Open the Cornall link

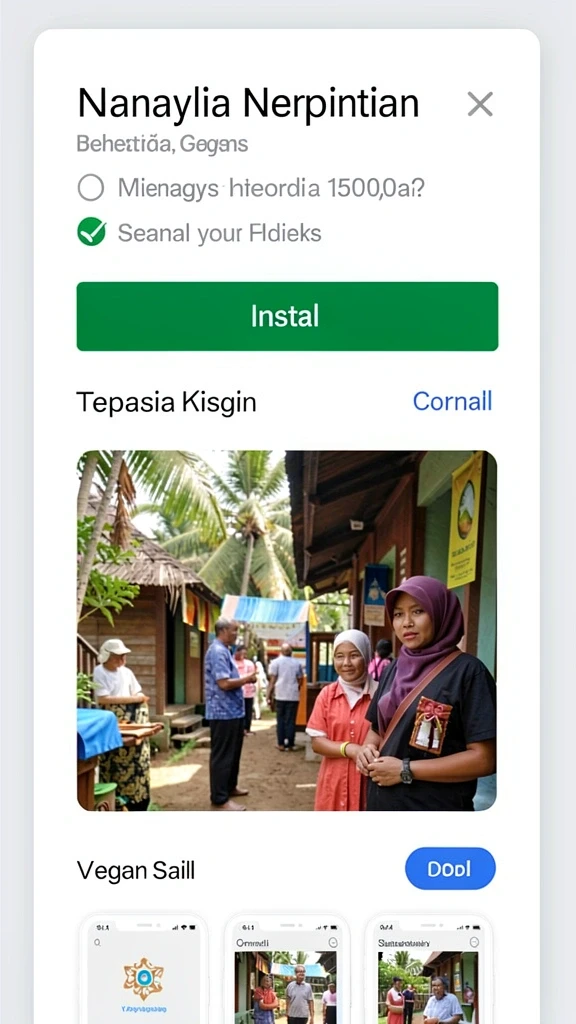click(452, 401)
